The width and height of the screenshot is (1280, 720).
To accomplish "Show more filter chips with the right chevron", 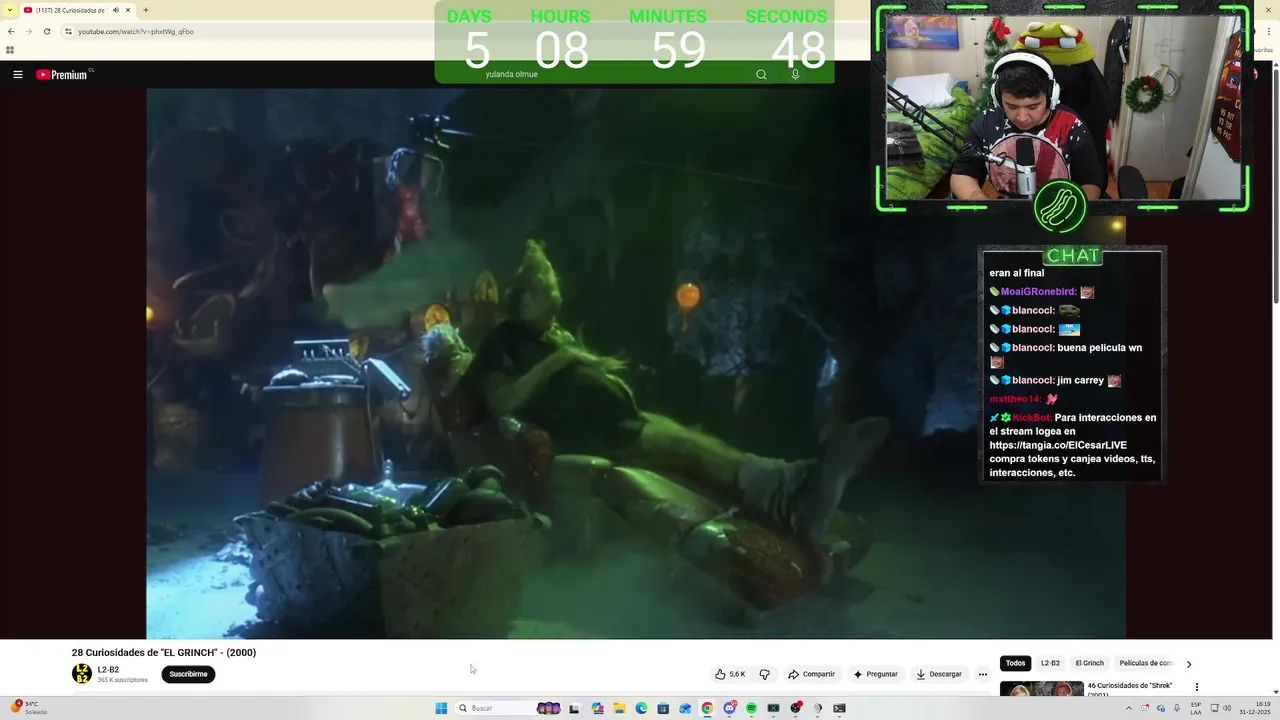I will pyautogui.click(x=1188, y=664).
